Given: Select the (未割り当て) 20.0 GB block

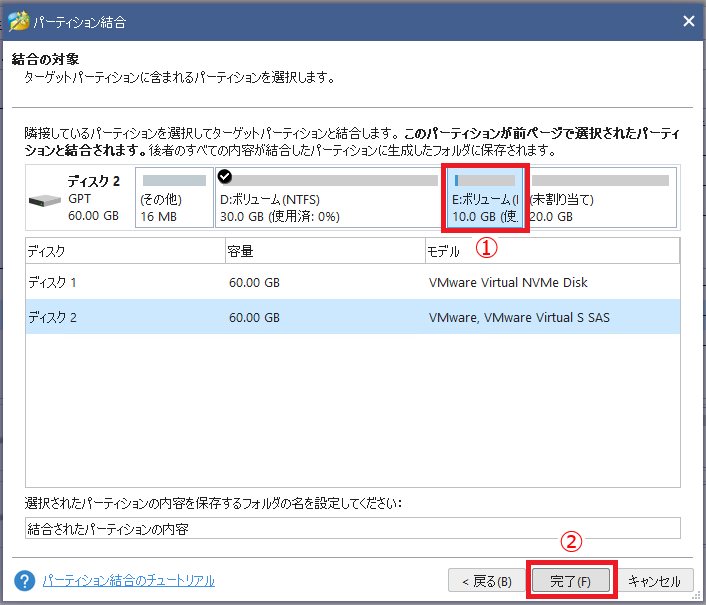Looking at the screenshot, I should point(601,198).
